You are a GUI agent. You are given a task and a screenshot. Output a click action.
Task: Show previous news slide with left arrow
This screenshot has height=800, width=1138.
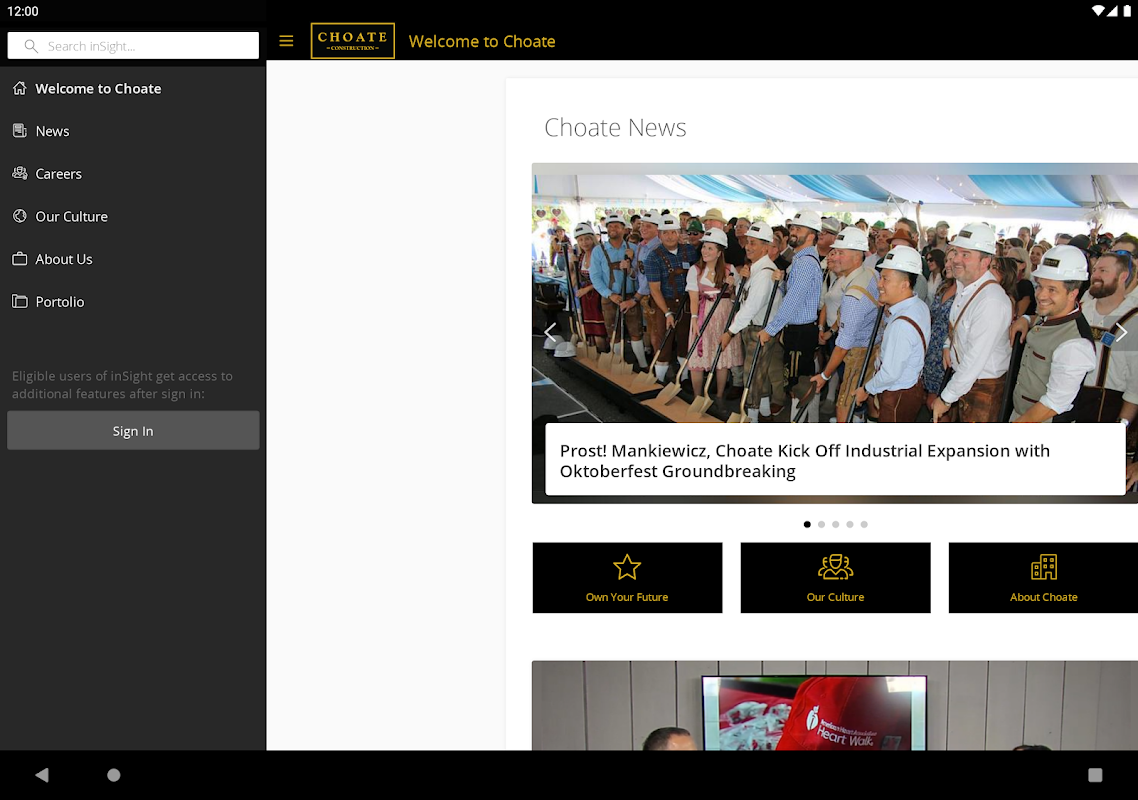tap(550, 332)
